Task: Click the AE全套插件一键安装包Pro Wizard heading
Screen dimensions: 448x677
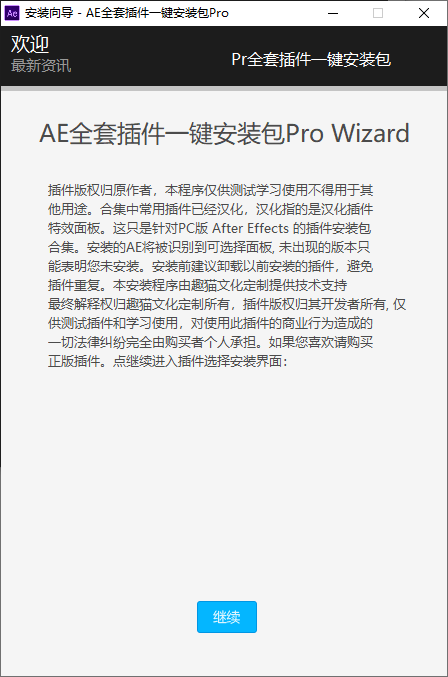Action: 224,133
